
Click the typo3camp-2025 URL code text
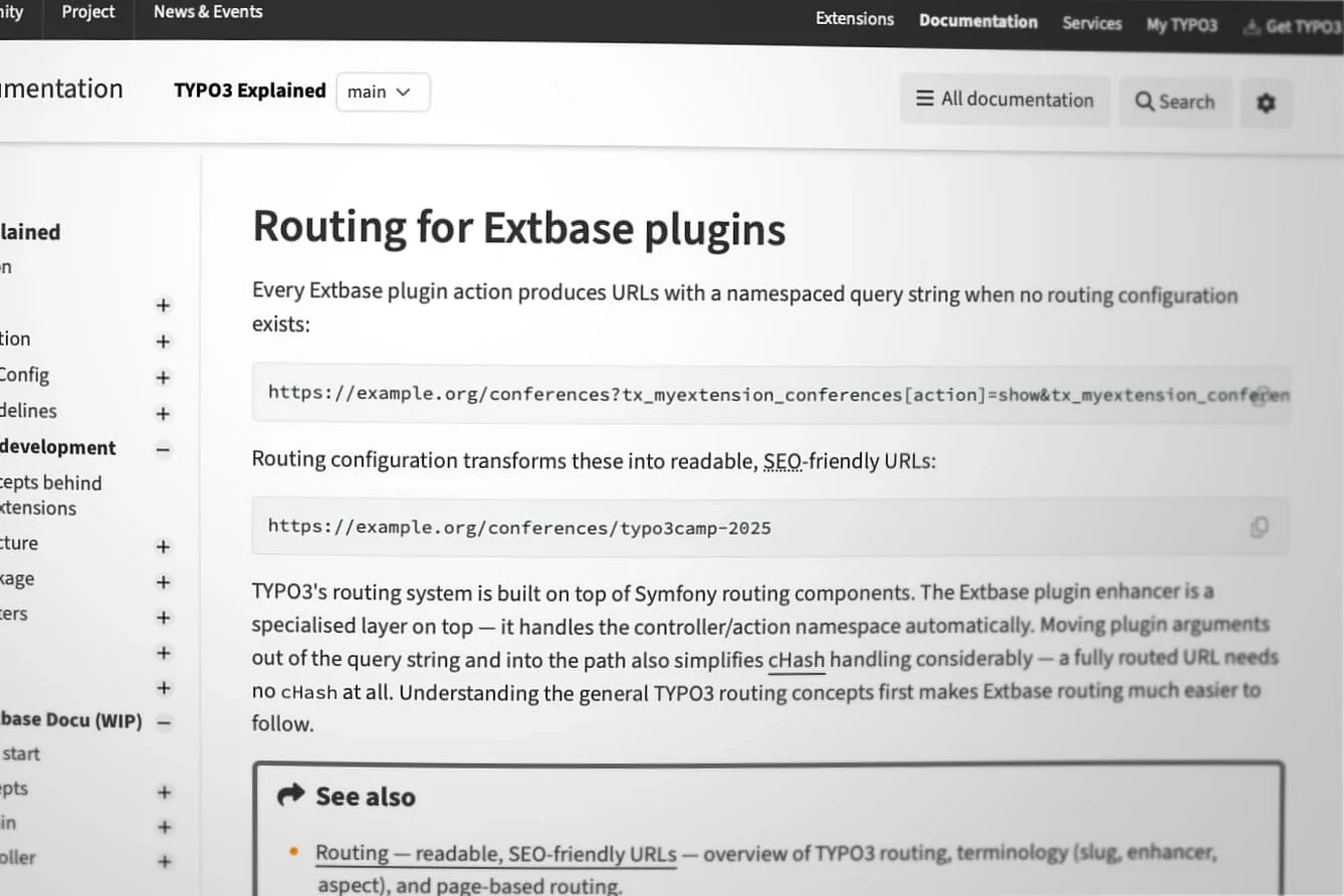click(x=520, y=527)
